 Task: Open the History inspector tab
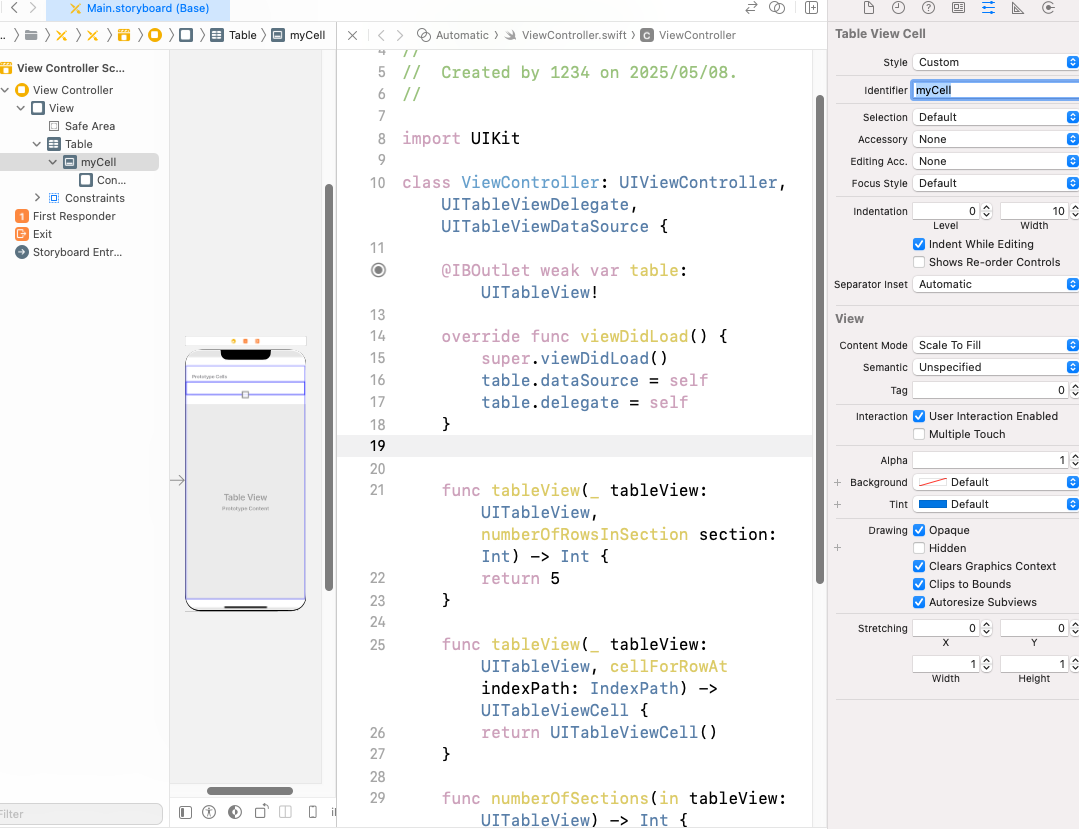point(898,8)
